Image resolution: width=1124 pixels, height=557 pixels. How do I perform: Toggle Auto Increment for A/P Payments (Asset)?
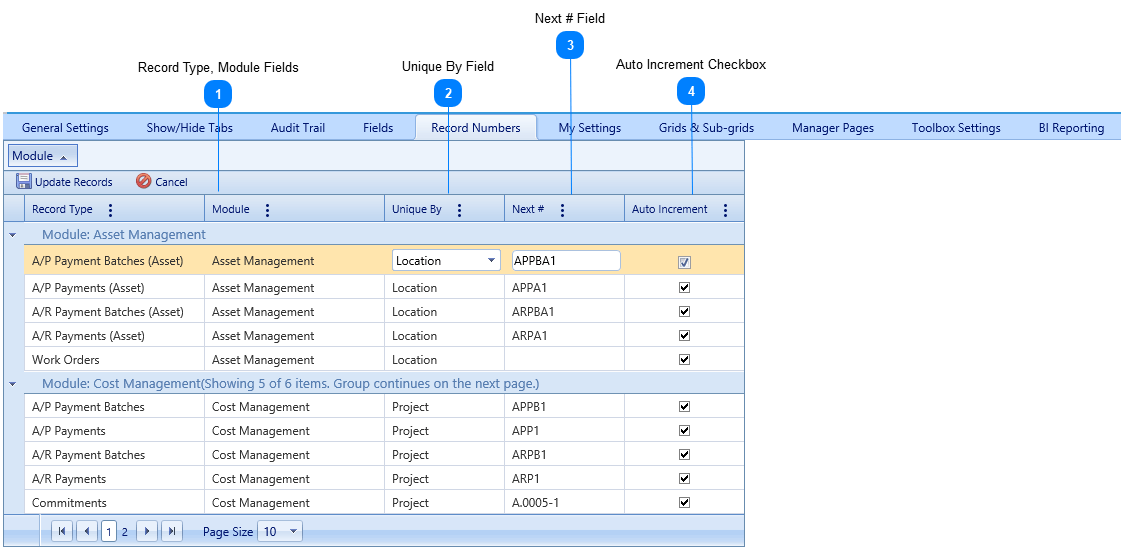click(685, 287)
